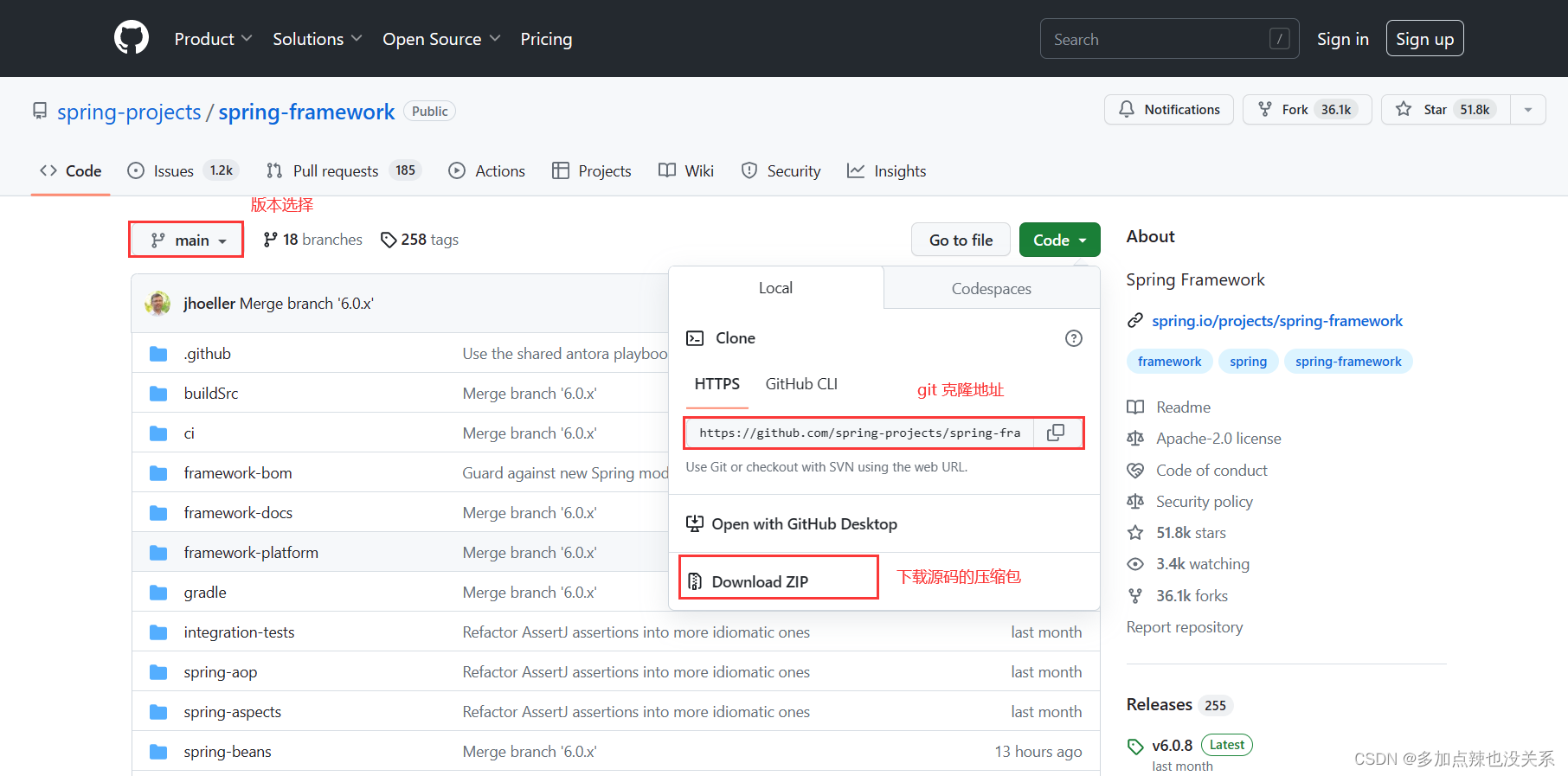
Task: Click jhoeller's avatar thumbnail
Action: 157,304
